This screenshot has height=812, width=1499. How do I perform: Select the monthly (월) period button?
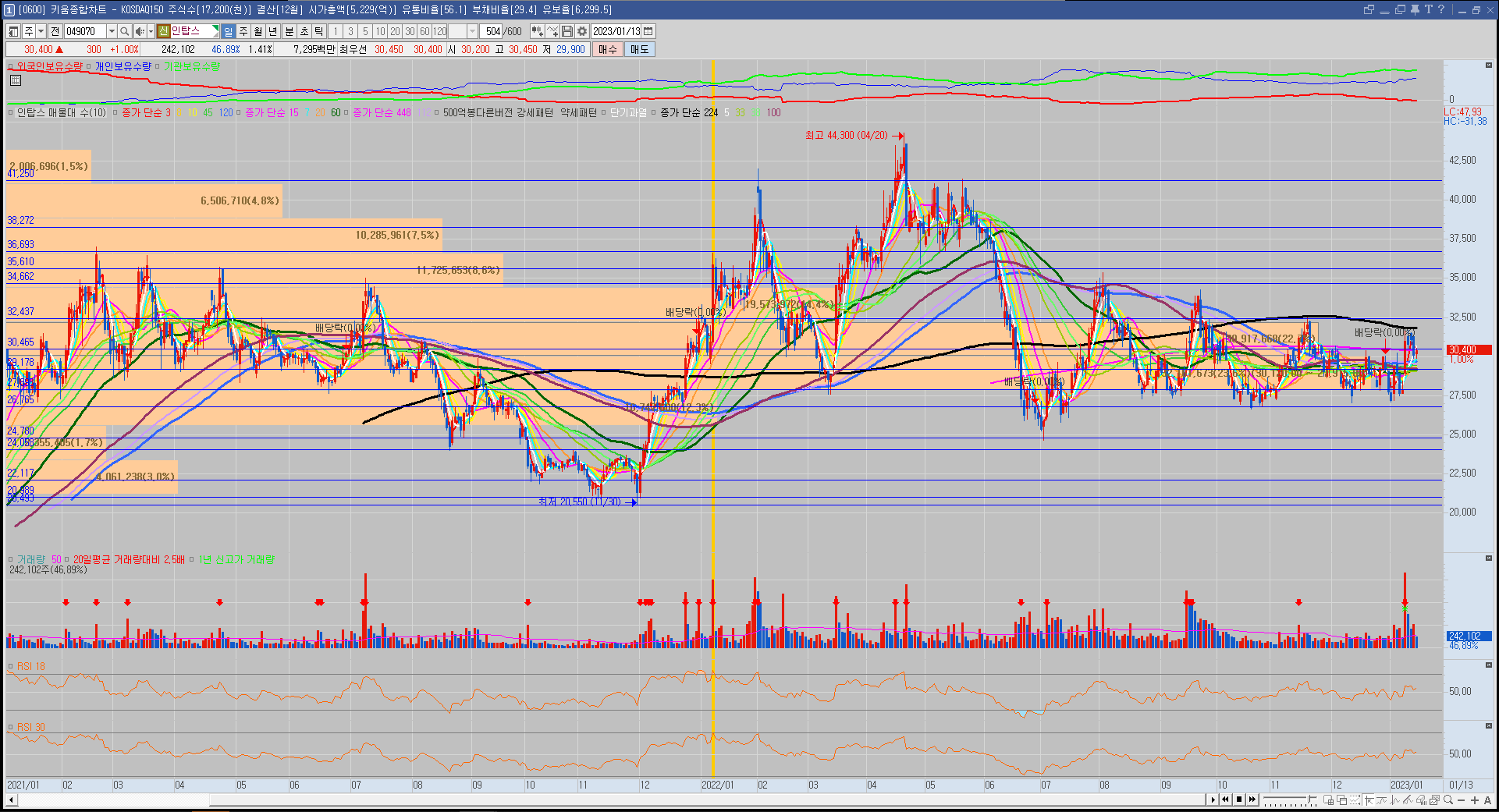pyautogui.click(x=258, y=31)
